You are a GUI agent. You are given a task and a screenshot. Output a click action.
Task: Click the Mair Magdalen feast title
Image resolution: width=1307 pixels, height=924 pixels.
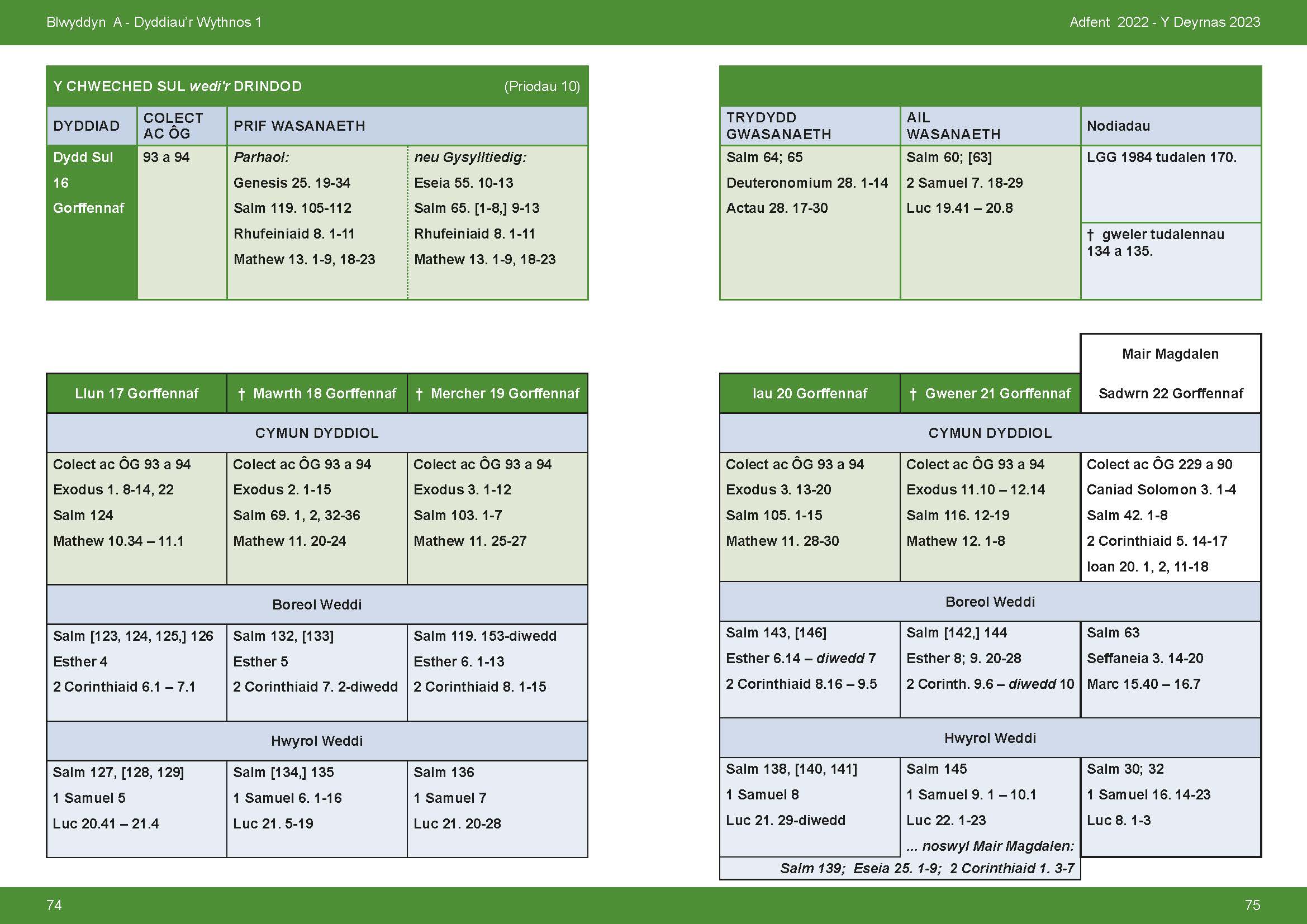[1171, 354]
